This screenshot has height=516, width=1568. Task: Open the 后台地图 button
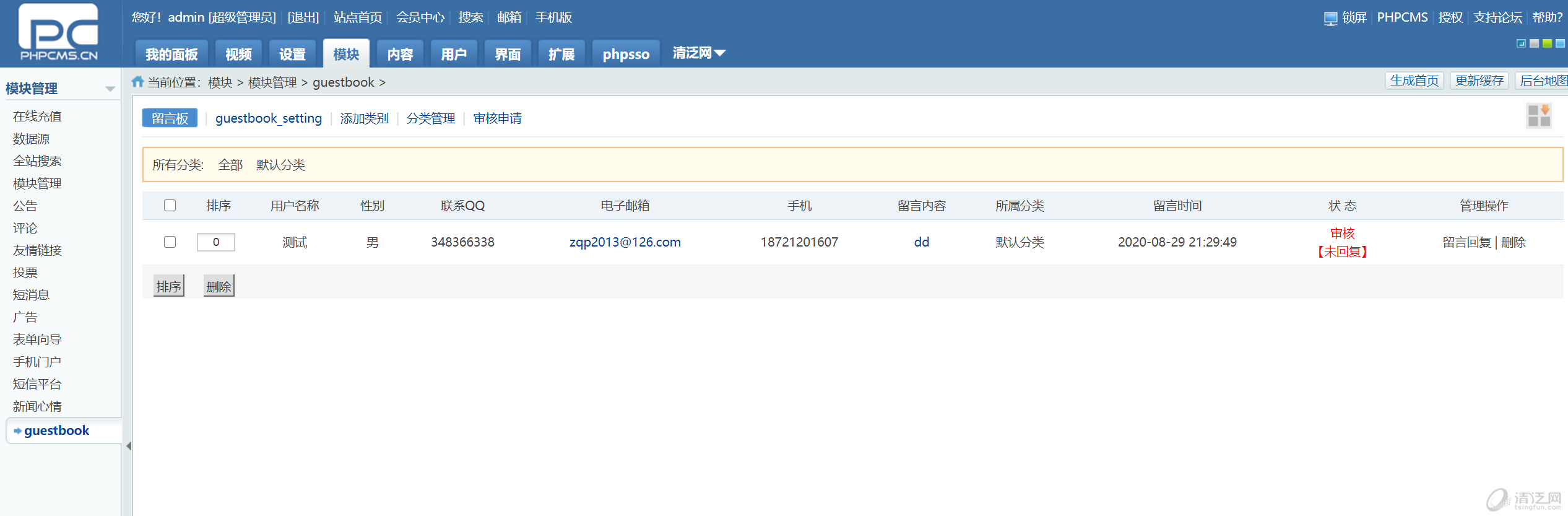1542,81
